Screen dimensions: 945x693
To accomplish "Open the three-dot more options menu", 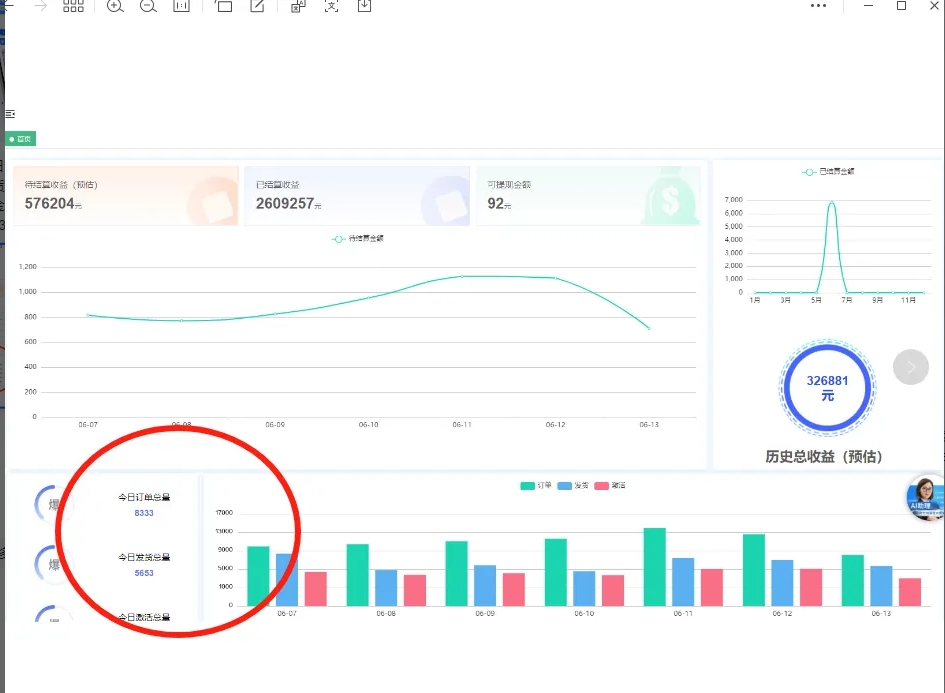I will point(818,6).
